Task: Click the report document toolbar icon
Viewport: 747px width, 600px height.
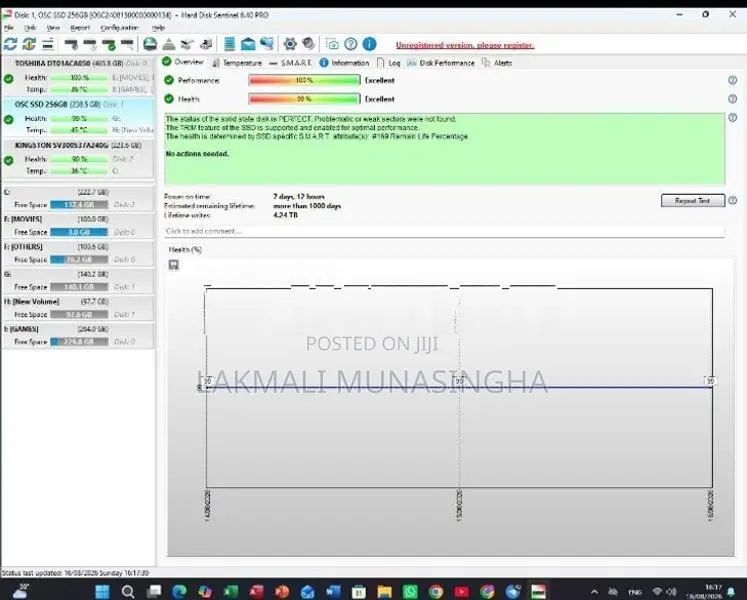Action: pos(229,44)
